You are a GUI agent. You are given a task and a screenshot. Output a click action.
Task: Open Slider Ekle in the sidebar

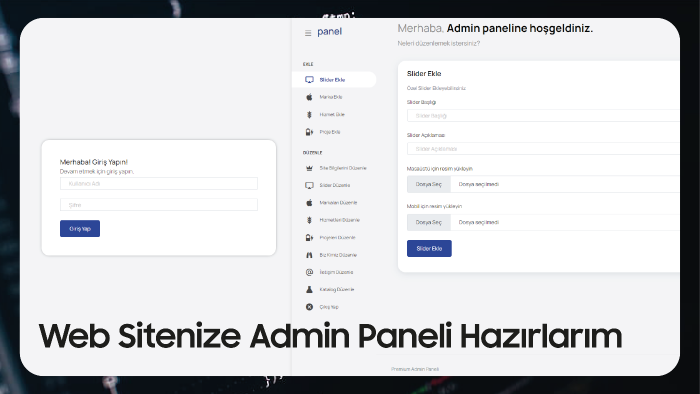click(x=334, y=80)
